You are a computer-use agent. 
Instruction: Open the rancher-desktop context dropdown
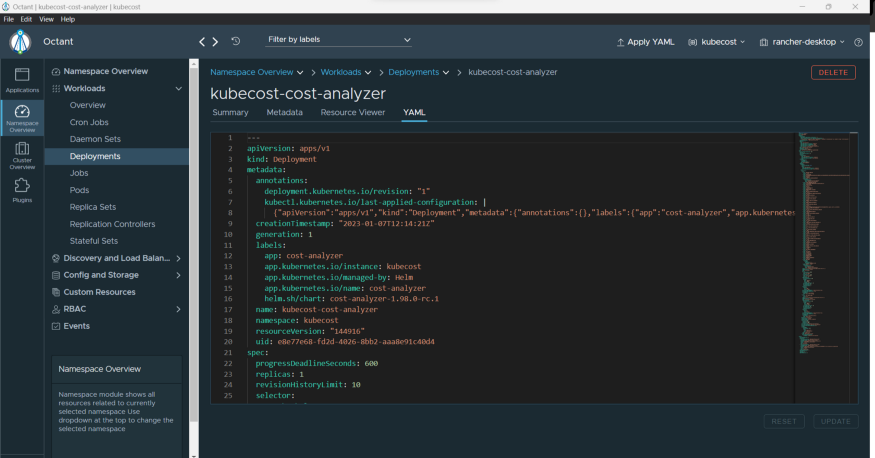pos(802,42)
